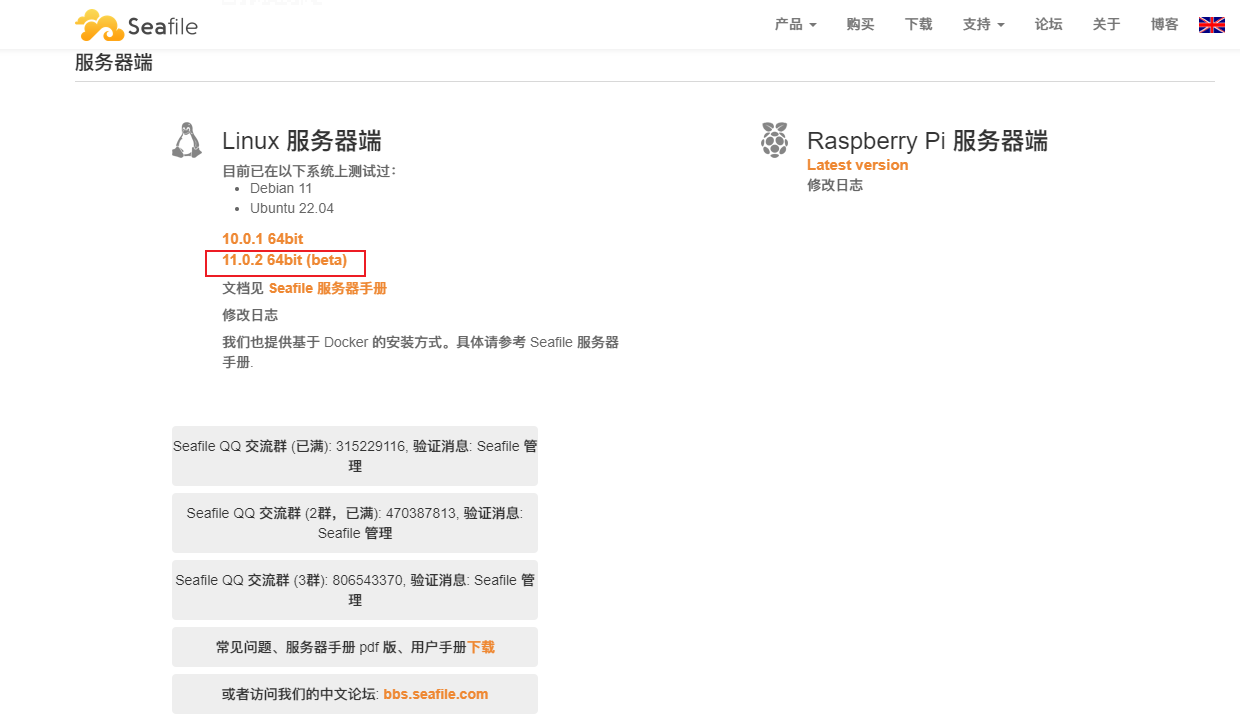Switch language via the UK flag icon
1240x726 pixels.
[1212, 25]
